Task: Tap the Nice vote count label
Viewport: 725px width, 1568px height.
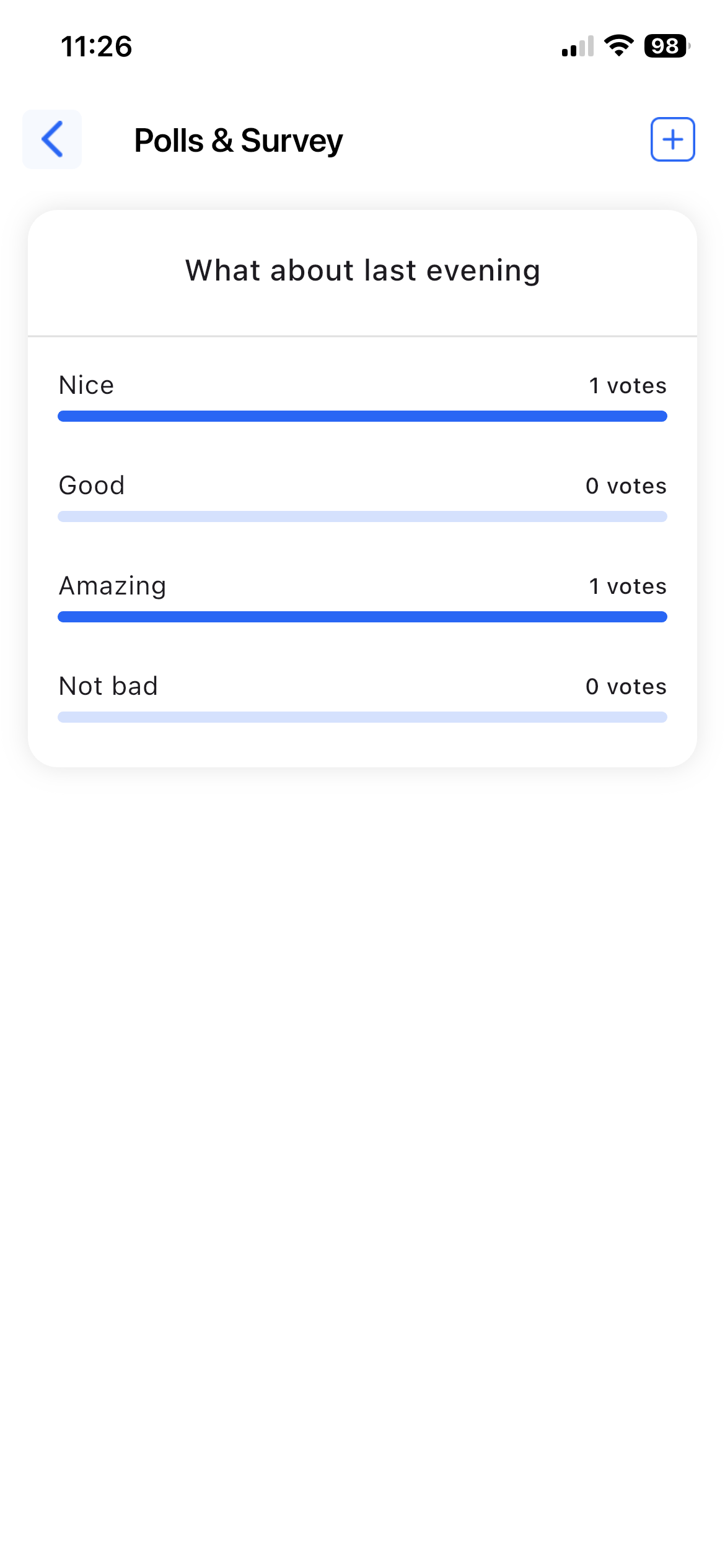Action: pos(627,386)
